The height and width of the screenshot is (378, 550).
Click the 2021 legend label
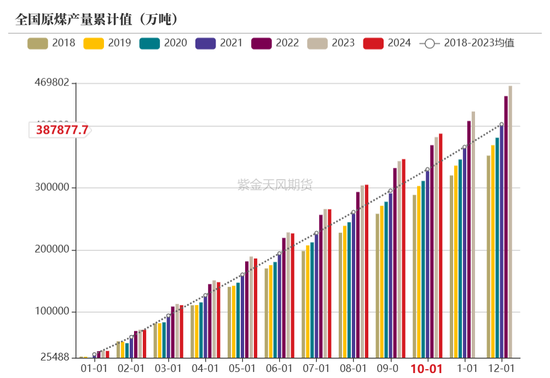point(231,43)
